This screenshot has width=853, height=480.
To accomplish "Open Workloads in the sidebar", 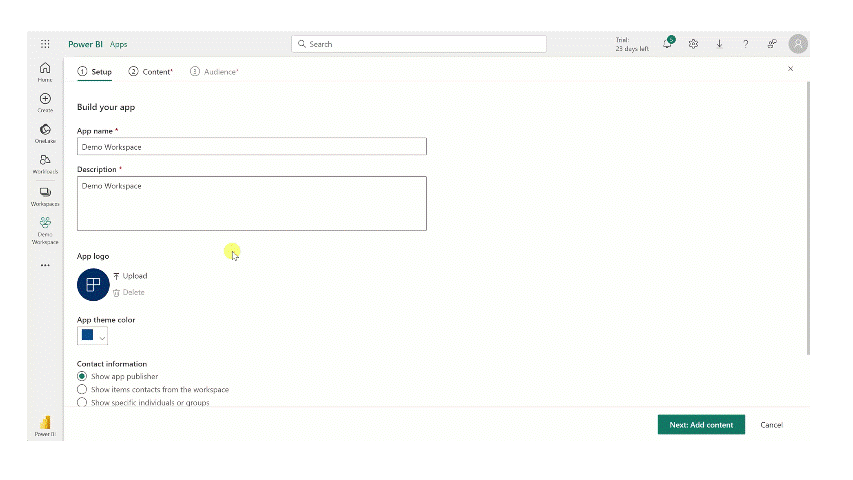I will click(x=45, y=163).
